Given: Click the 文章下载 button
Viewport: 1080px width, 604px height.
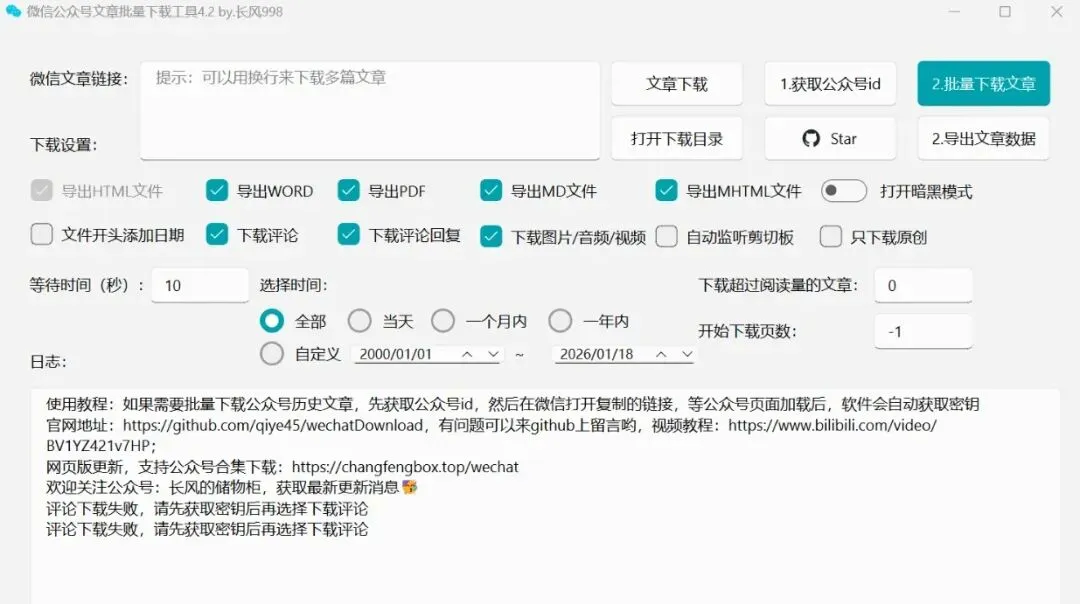Looking at the screenshot, I should [676, 84].
